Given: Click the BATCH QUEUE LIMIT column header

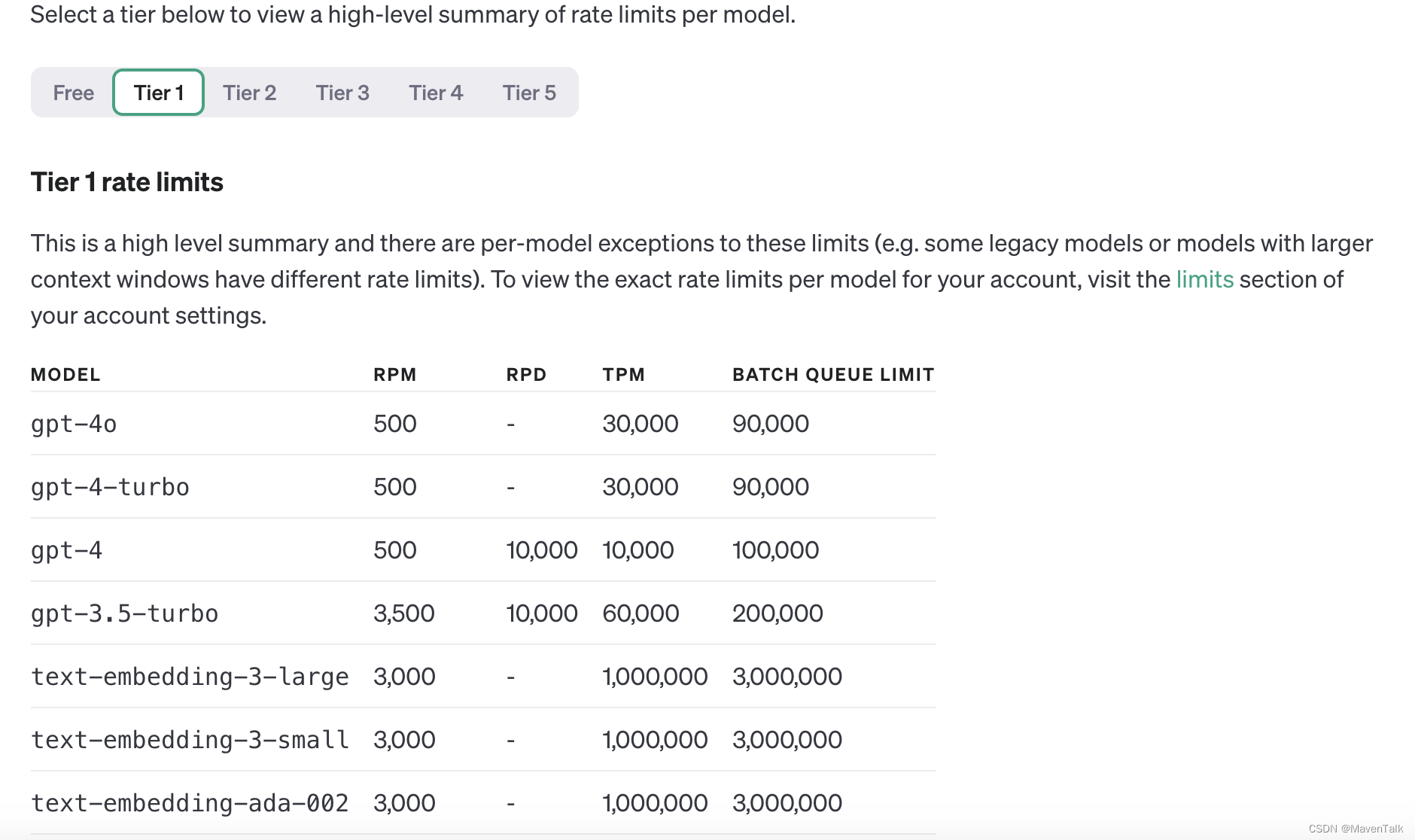Looking at the screenshot, I should pos(833,375).
